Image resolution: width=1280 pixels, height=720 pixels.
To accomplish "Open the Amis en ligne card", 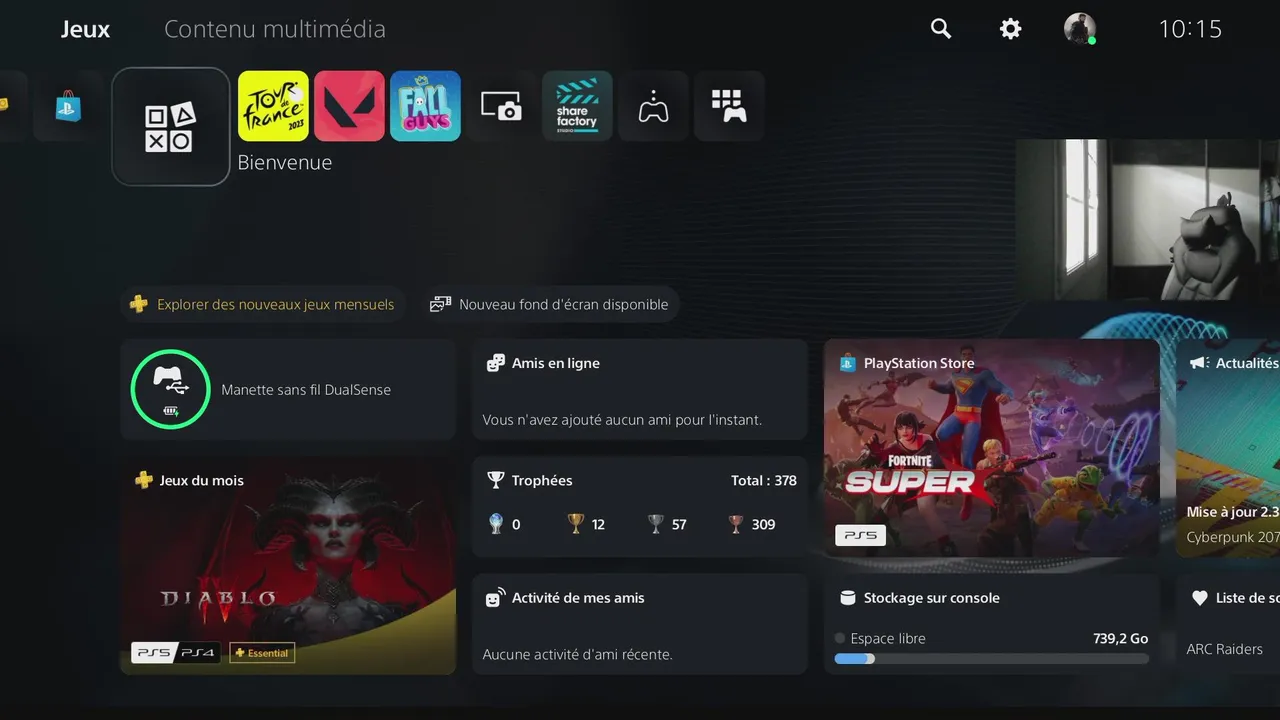I will click(640, 389).
